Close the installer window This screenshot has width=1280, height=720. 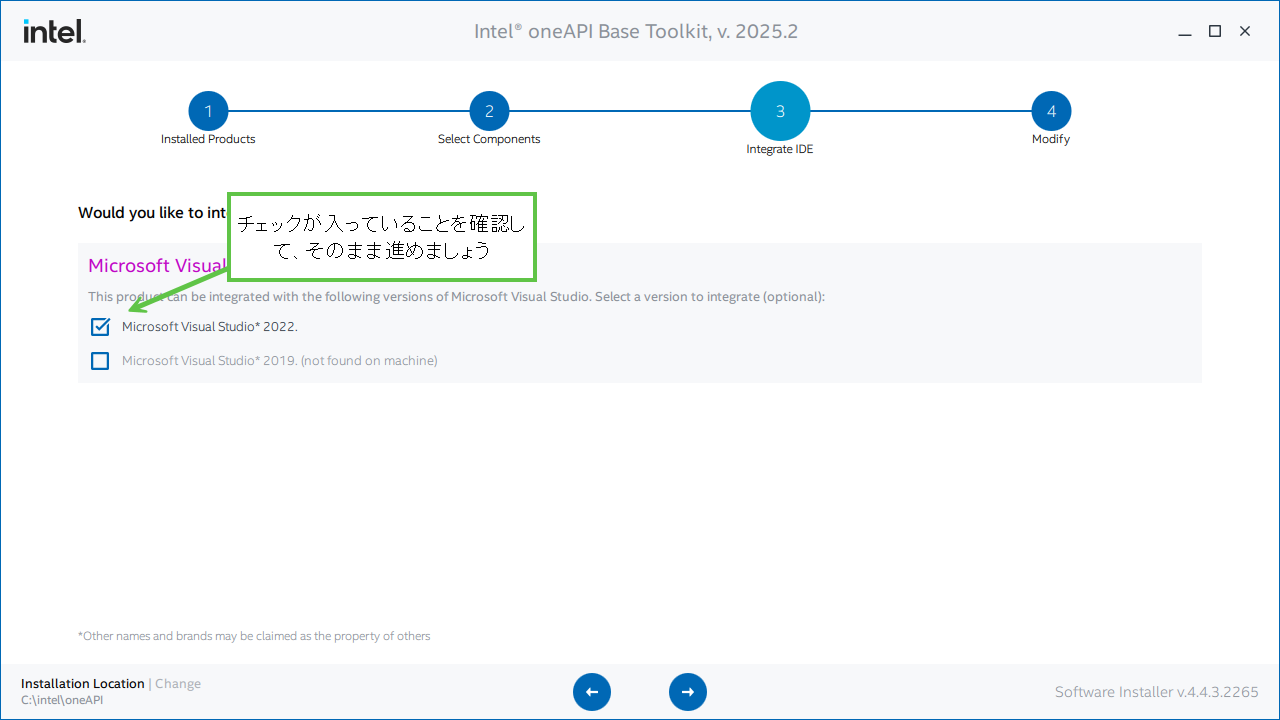tap(1245, 31)
